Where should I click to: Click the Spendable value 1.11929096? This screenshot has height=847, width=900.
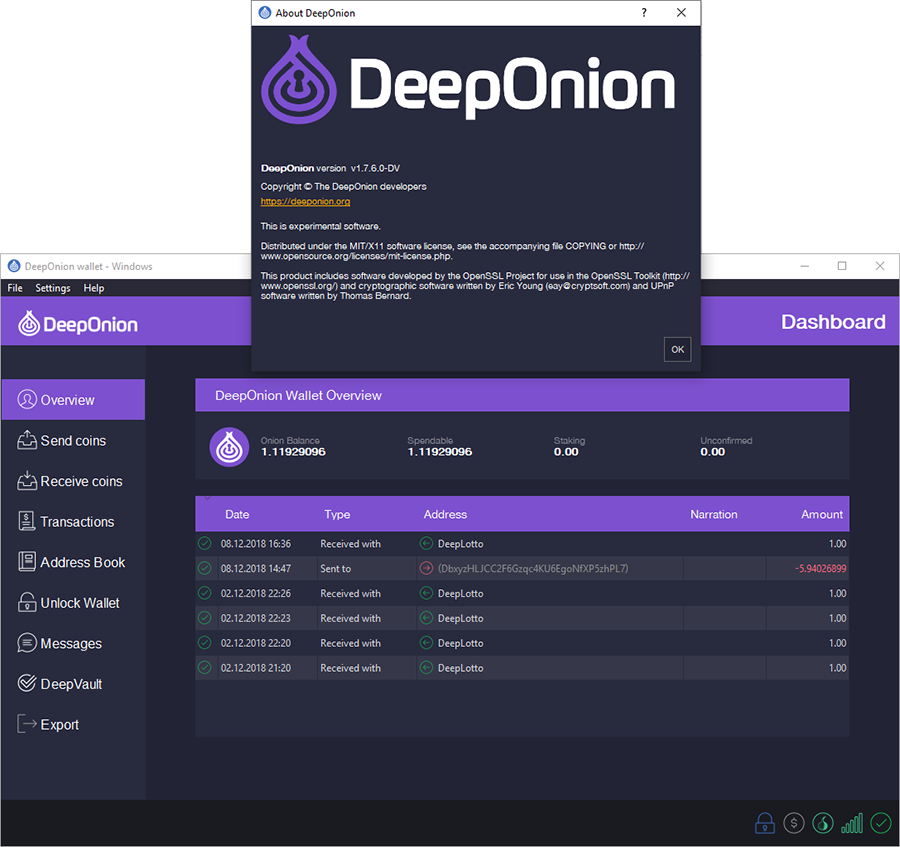pos(440,452)
